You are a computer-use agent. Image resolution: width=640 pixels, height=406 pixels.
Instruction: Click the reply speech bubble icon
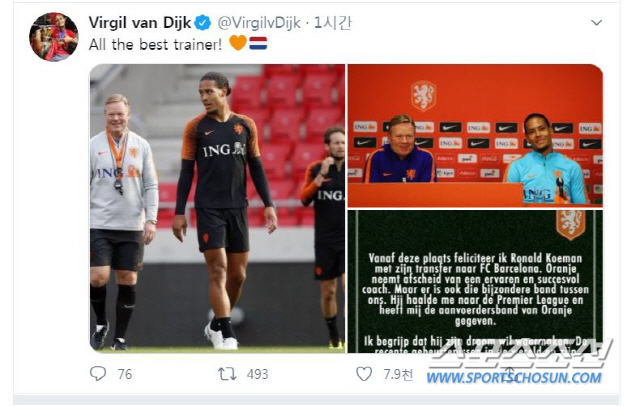click(x=98, y=373)
